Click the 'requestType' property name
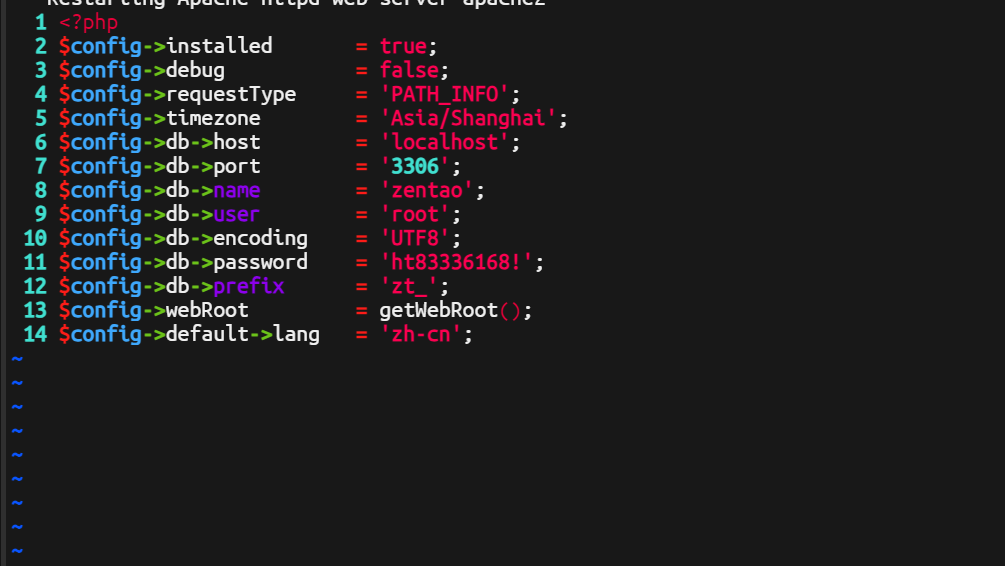The image size is (1005, 566). point(231,94)
